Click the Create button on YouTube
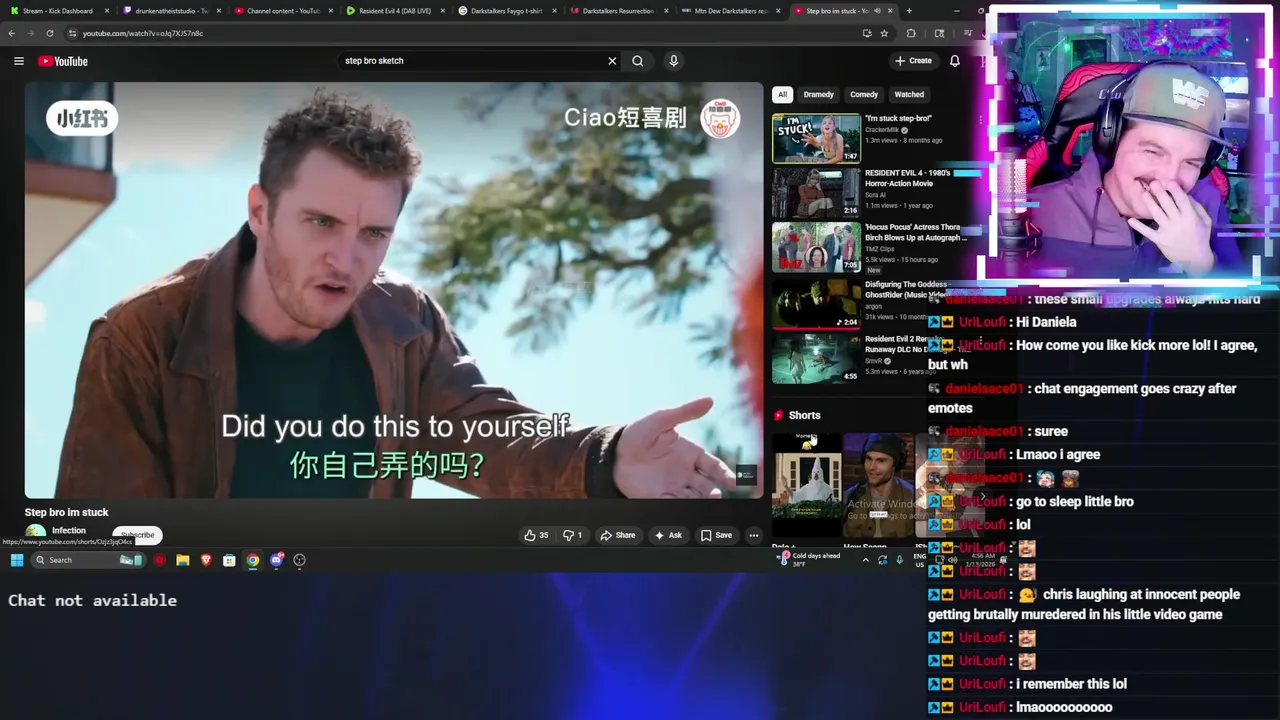The image size is (1280, 720). coord(913,61)
